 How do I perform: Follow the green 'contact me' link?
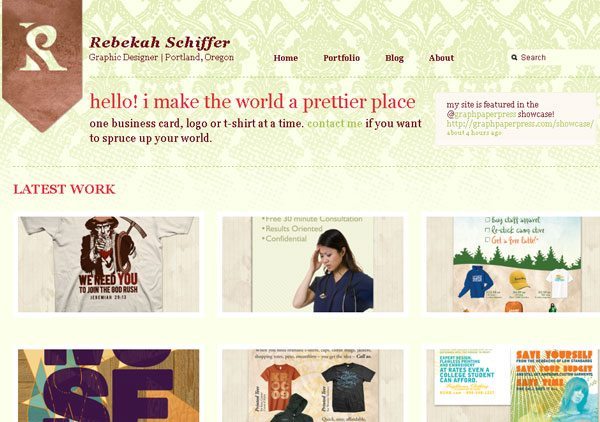[x=335, y=123]
